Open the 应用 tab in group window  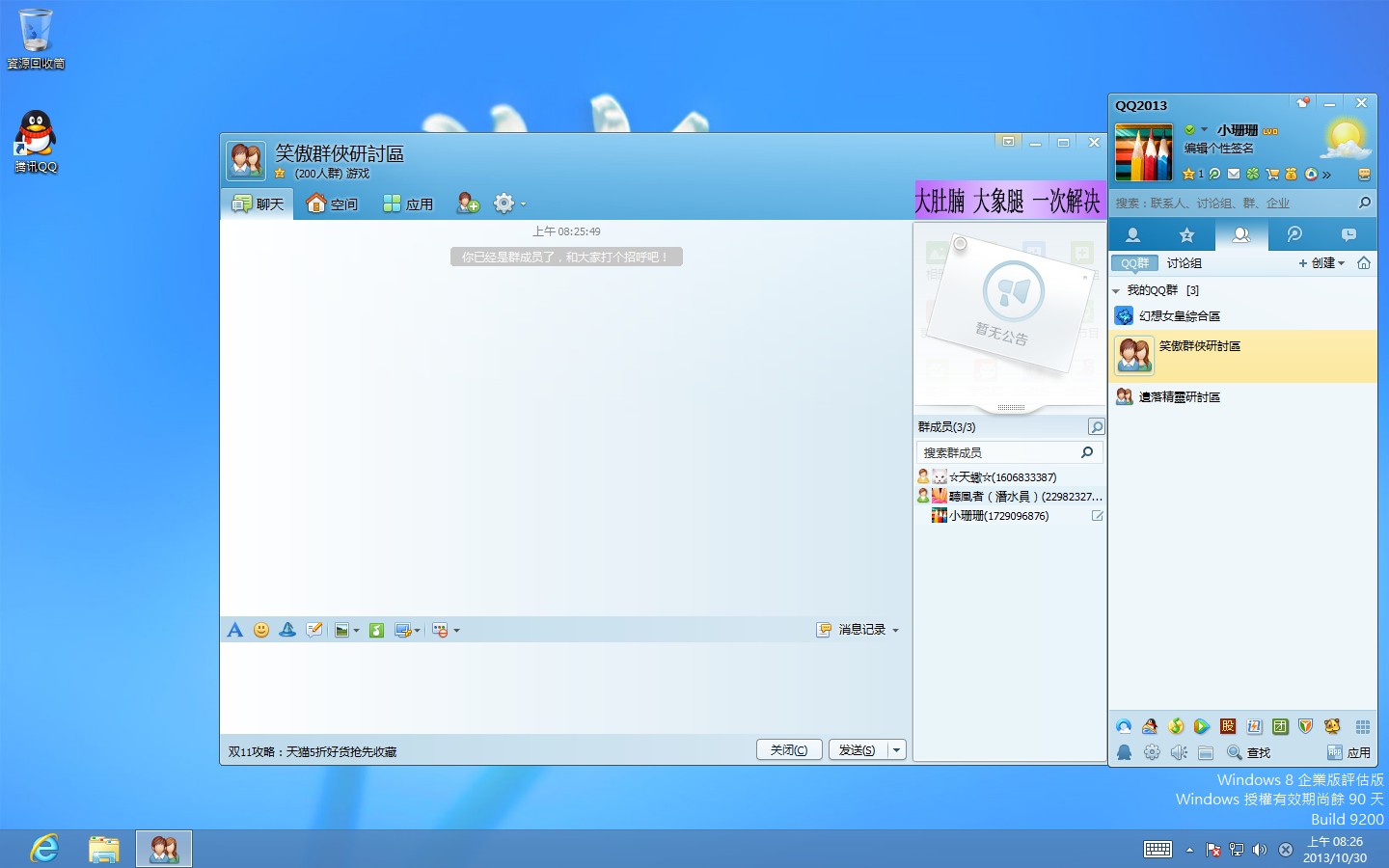tap(408, 203)
